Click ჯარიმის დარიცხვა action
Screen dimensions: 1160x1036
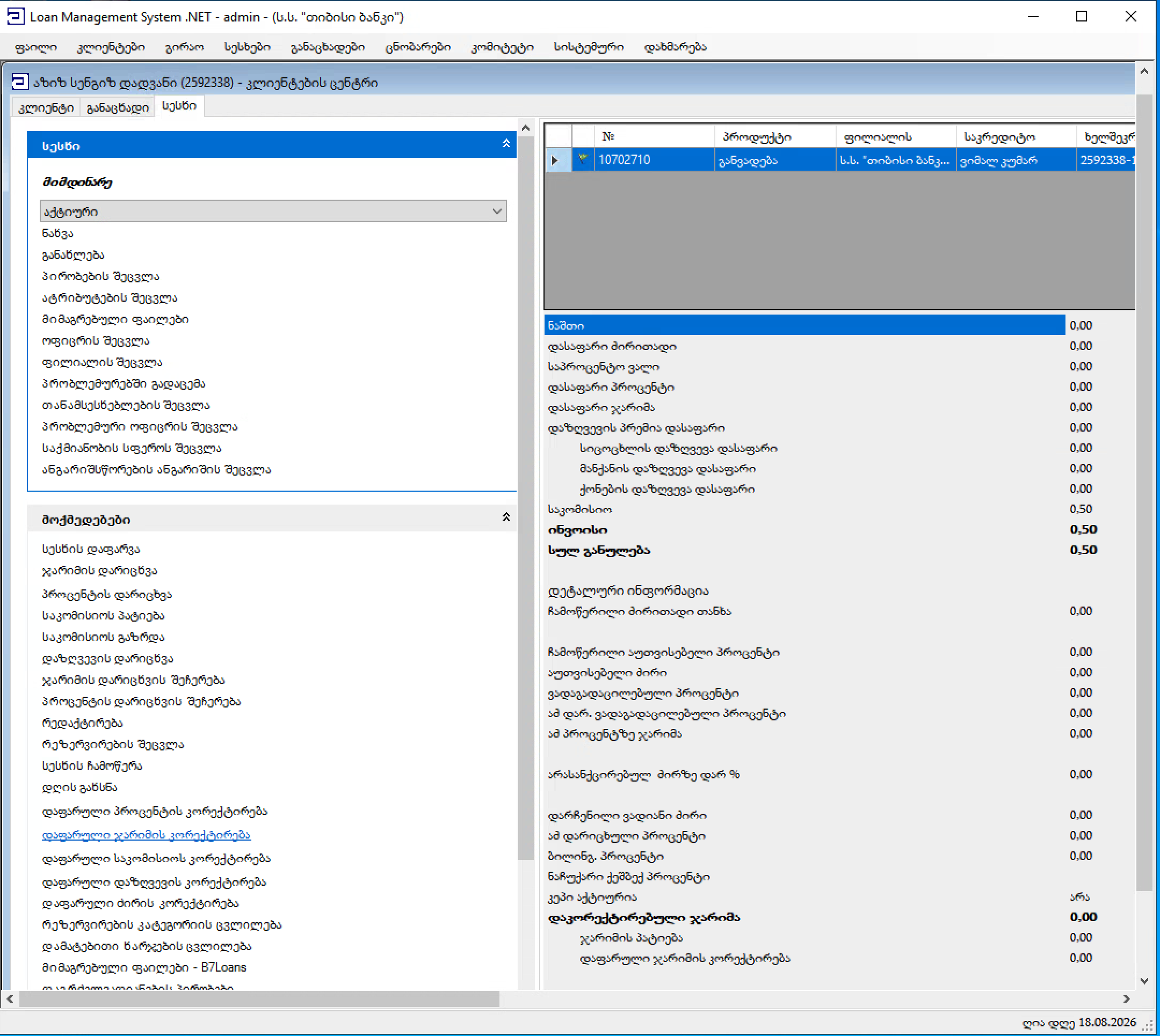[x=99, y=571]
